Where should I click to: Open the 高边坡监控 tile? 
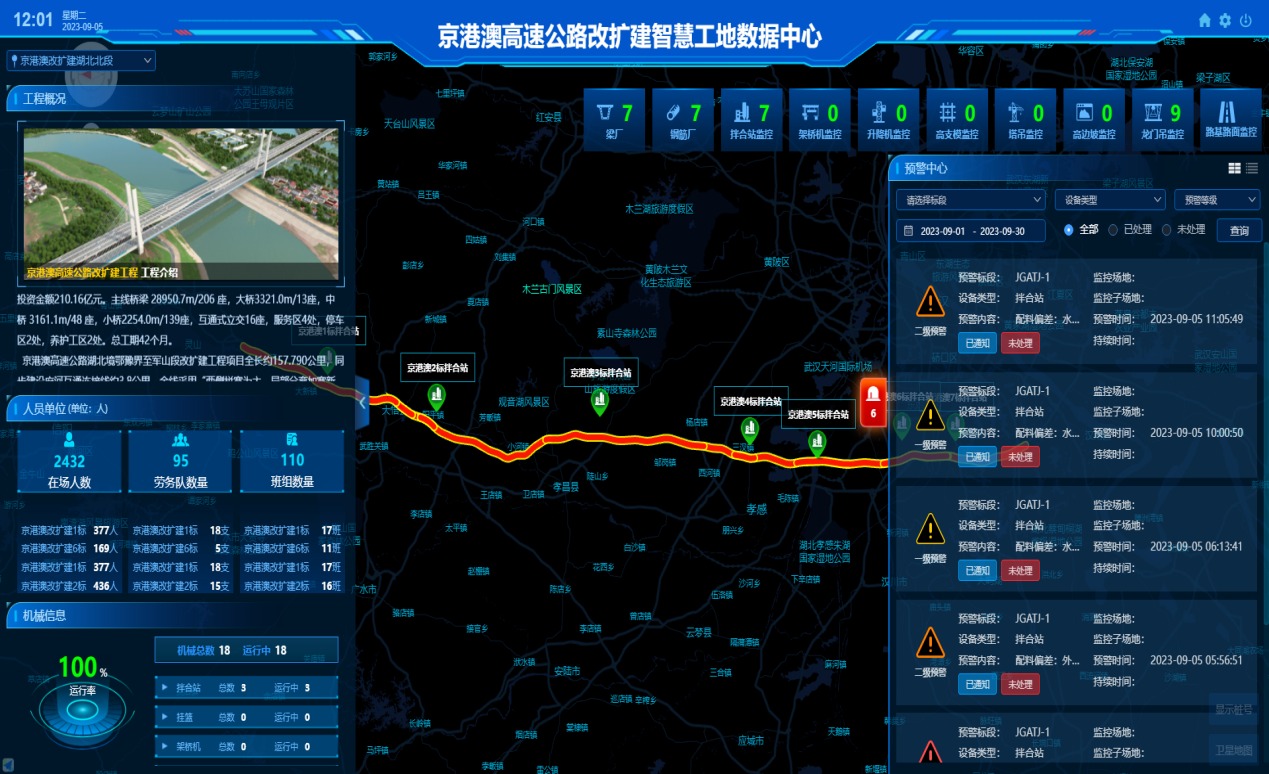pyautogui.click(x=1094, y=120)
